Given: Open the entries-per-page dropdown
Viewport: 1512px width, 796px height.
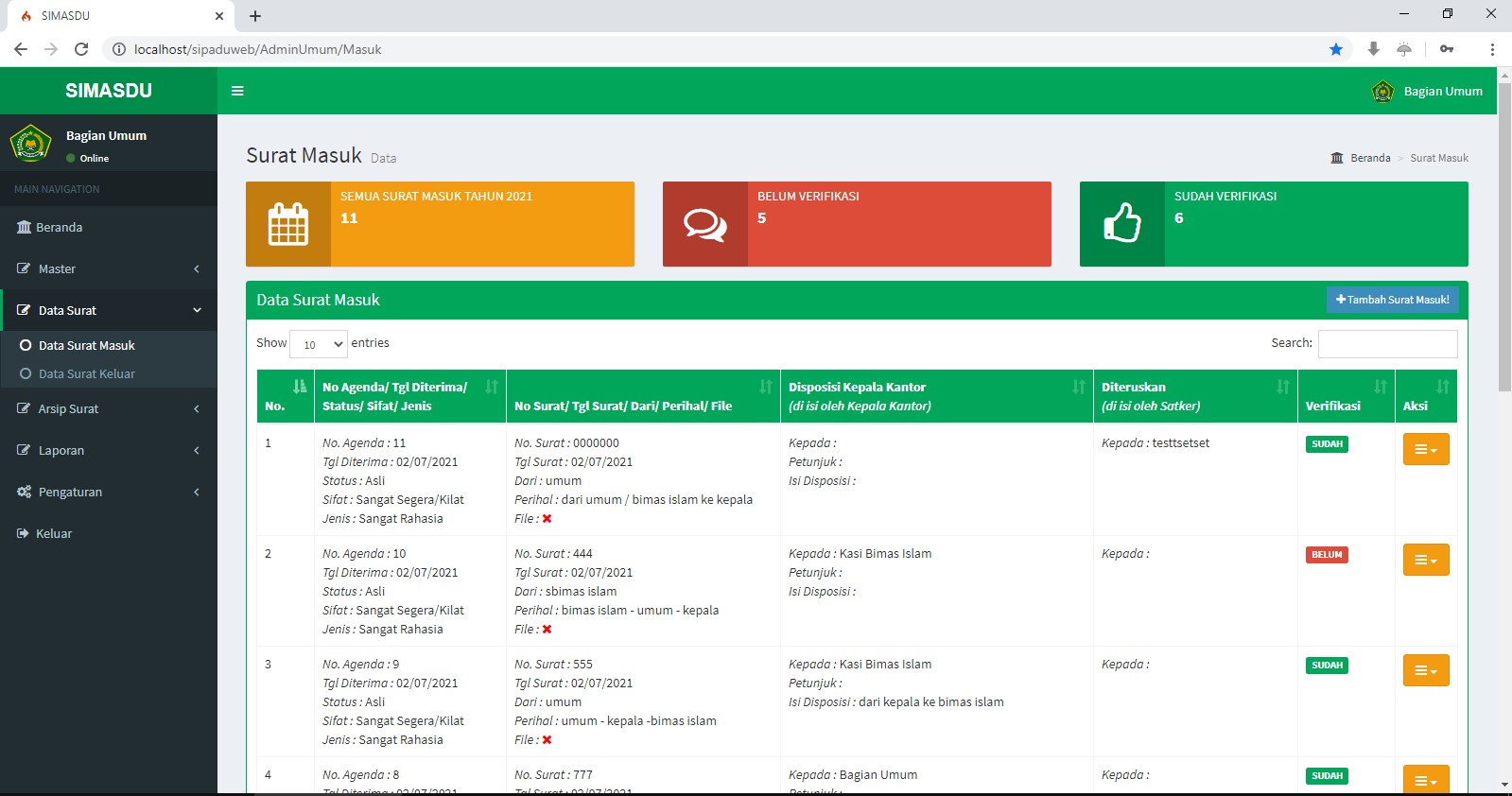Looking at the screenshot, I should click(319, 344).
